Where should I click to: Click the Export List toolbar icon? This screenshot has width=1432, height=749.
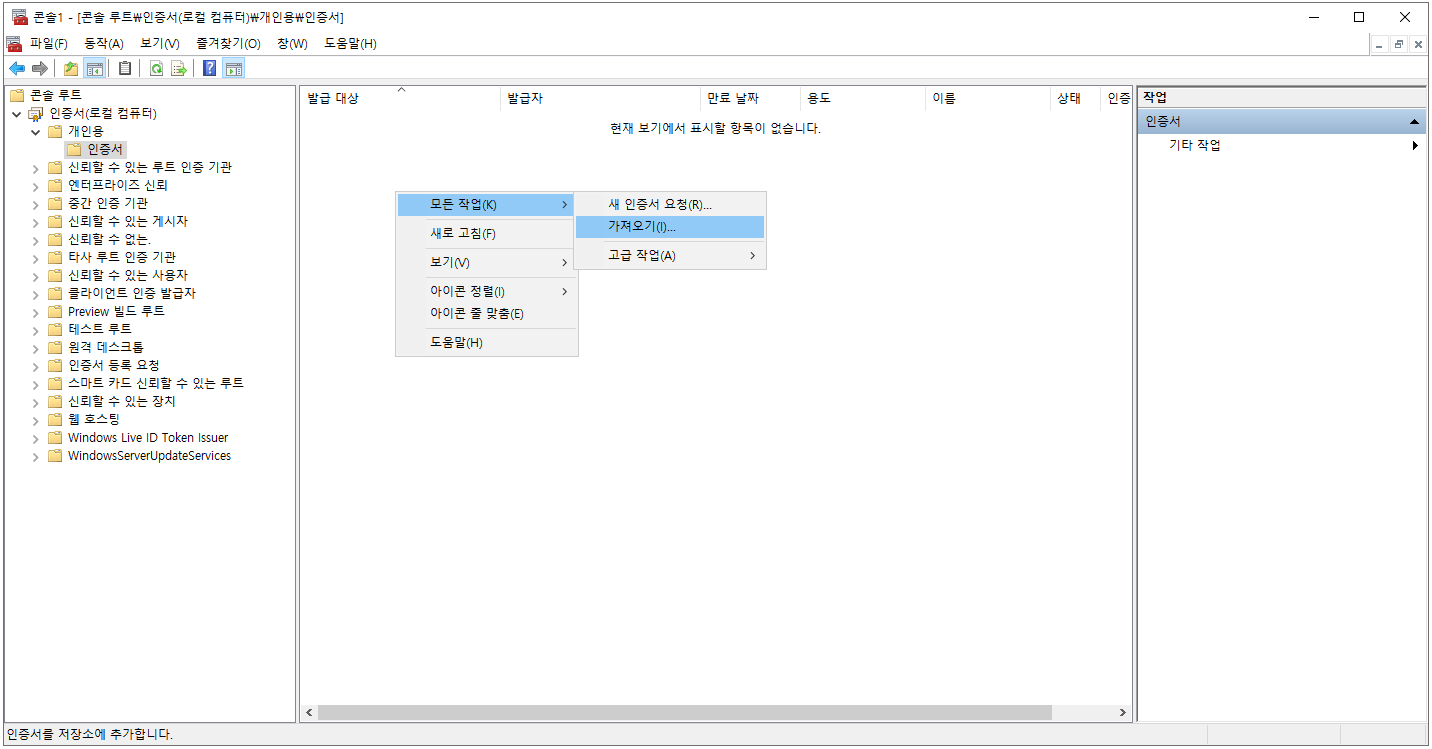point(179,68)
